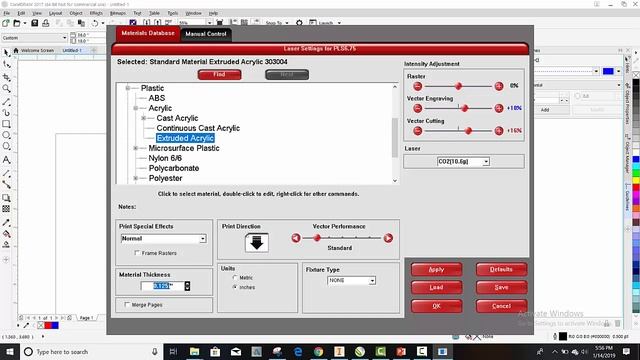Open the Effects menu
The height and width of the screenshot is (360, 640).
[96, 13]
